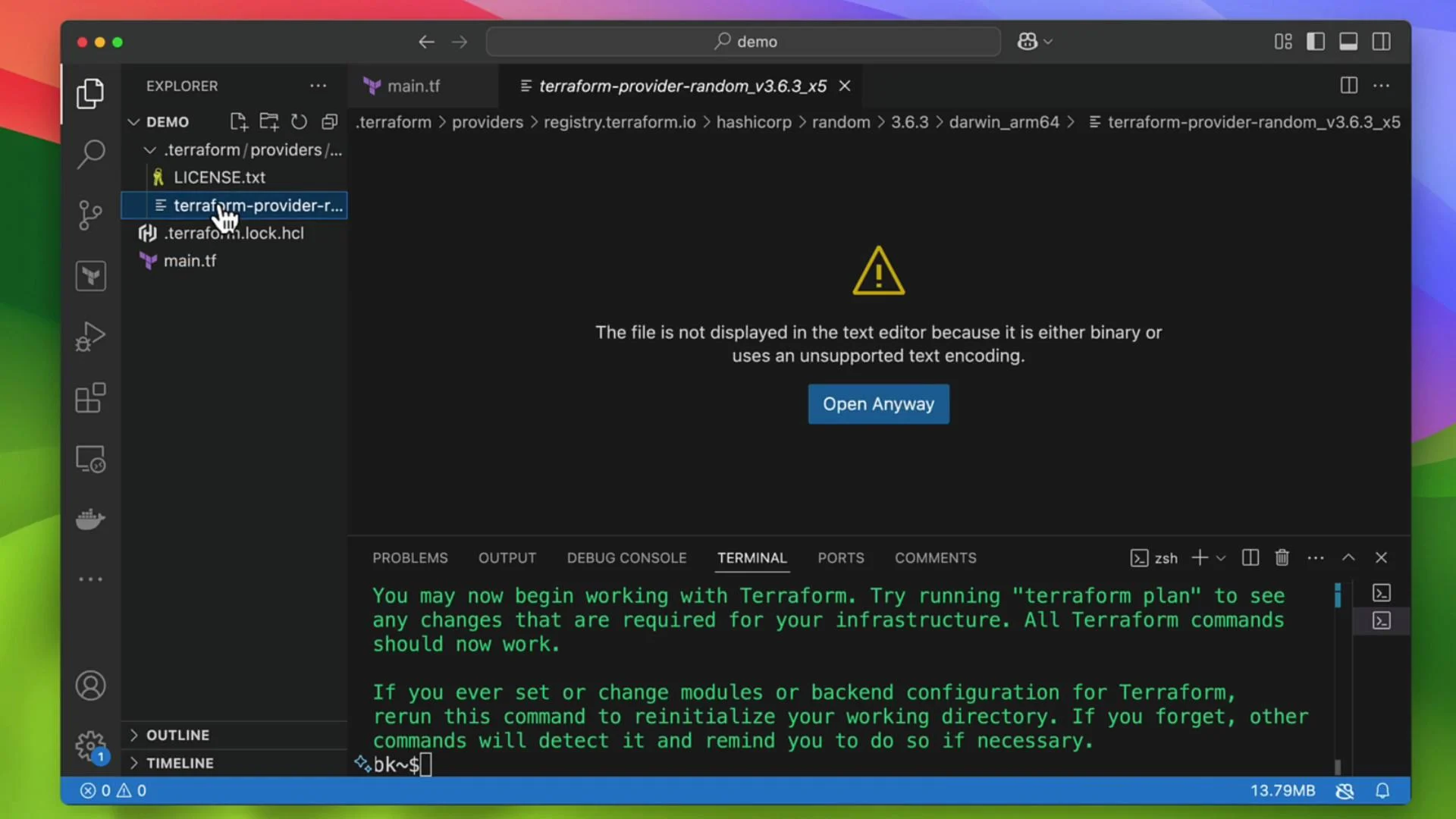Screen dimensions: 1456x819
Task: Select the second terminal in terminal list
Action: click(x=1381, y=621)
